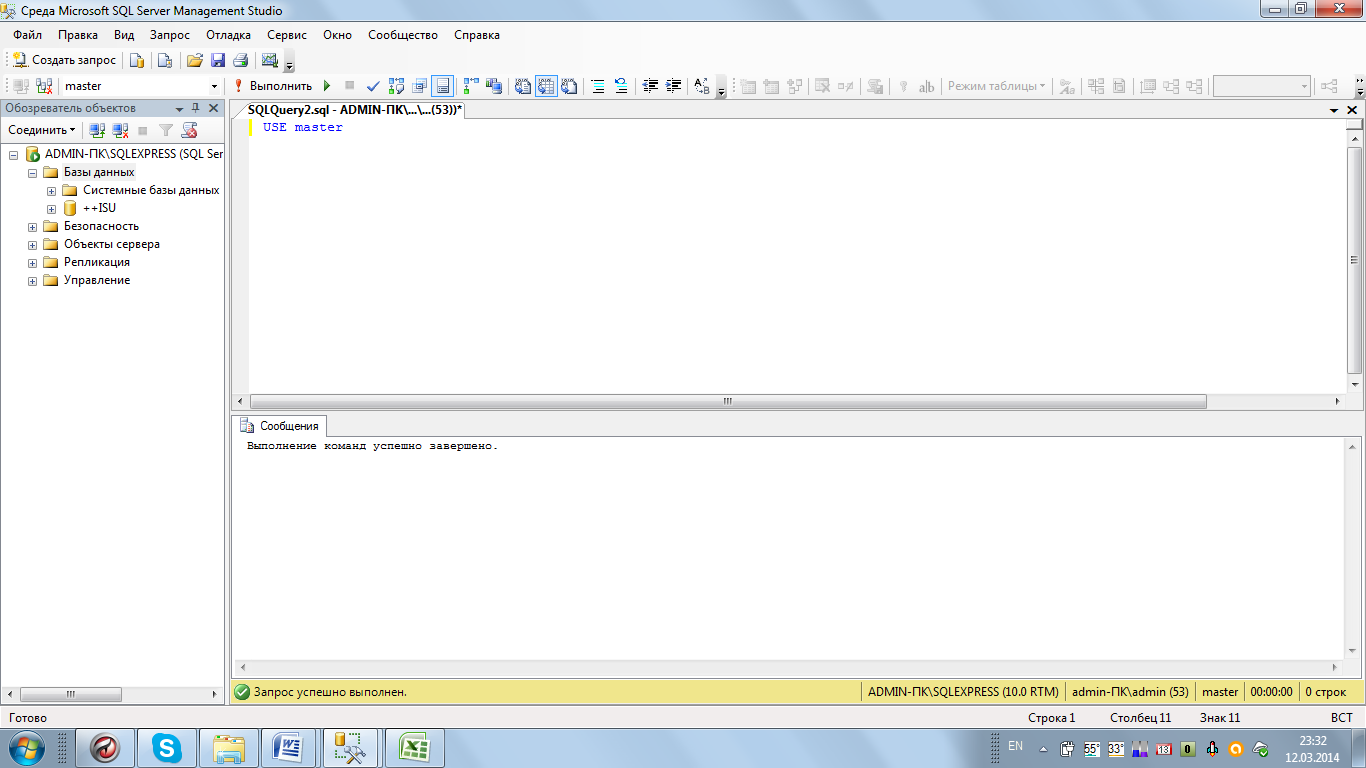Viewport: 1366px width, 768px height.
Task: Open query options icon in SQL toolbar
Action: [419, 86]
